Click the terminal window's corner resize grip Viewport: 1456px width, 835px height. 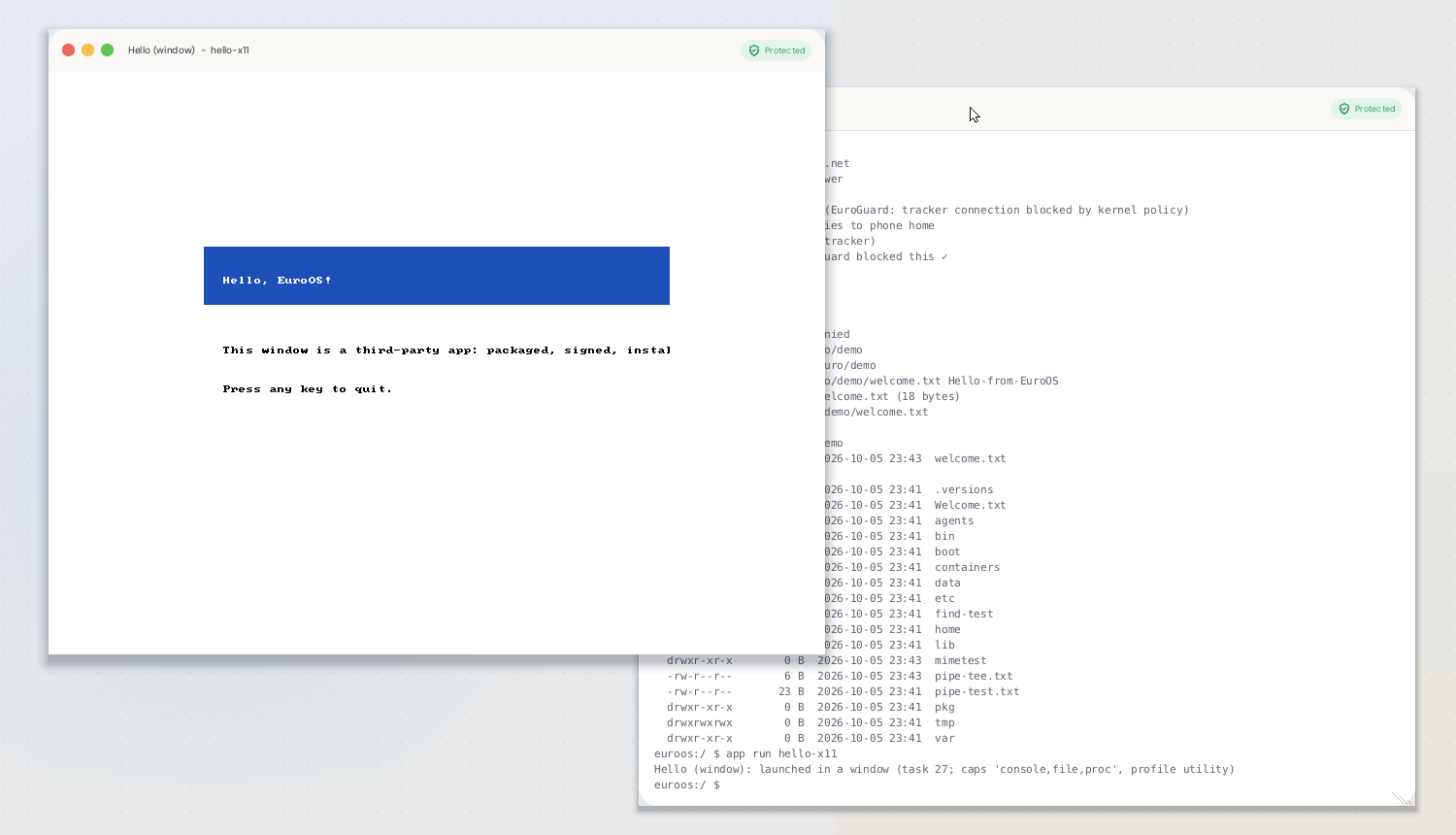click(1403, 797)
